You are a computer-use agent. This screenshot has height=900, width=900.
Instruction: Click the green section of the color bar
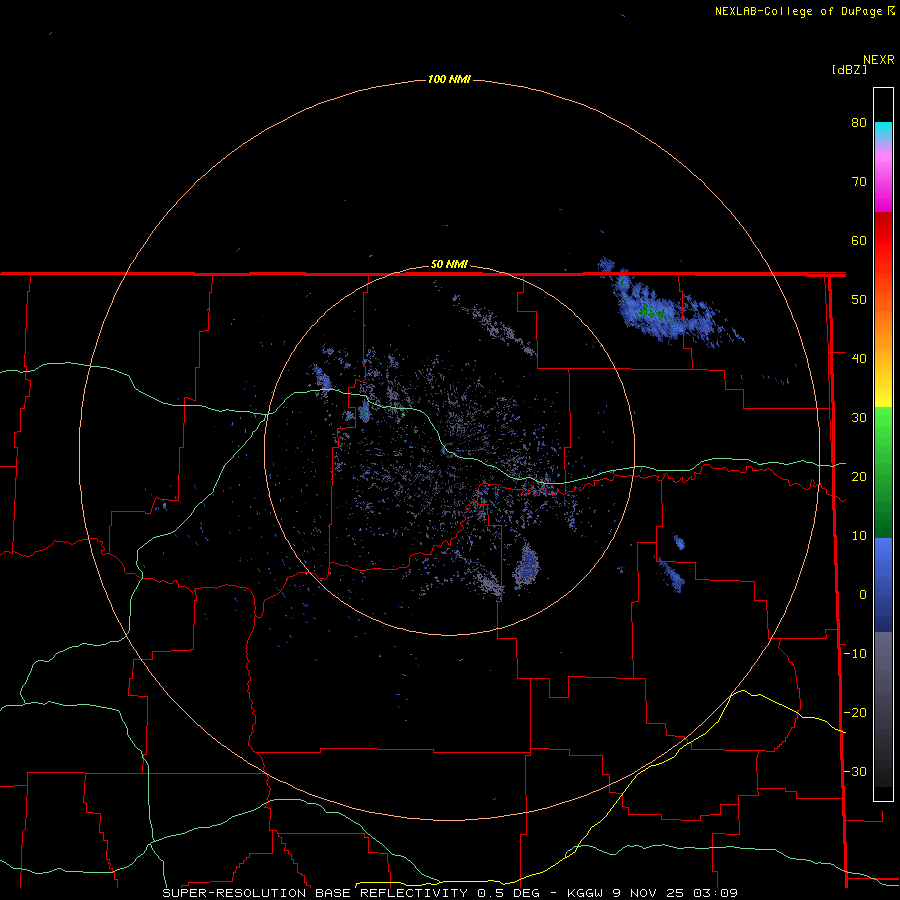click(883, 472)
